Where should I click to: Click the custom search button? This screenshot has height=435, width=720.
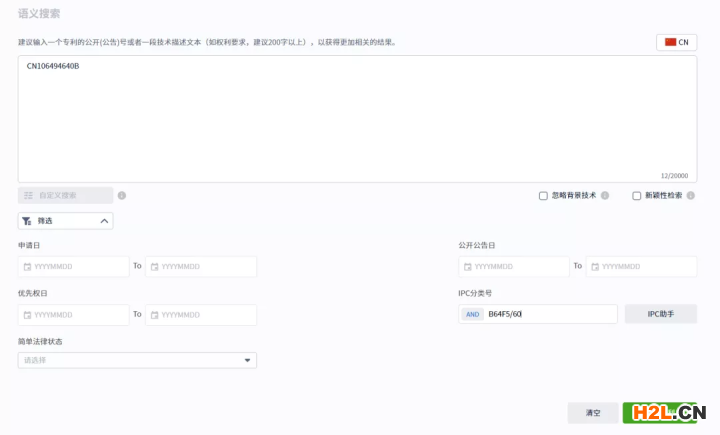coord(65,195)
